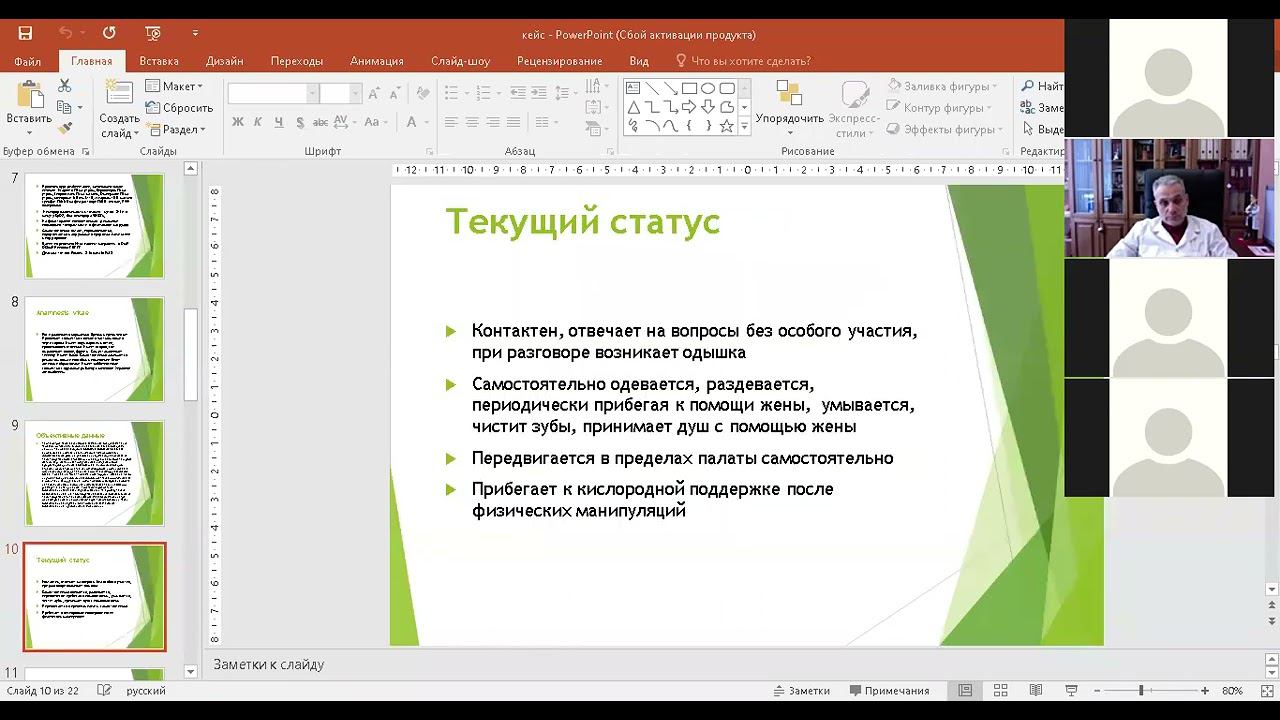Image resolution: width=1280 pixels, height=720 pixels.
Task: Switch to the Вставка ribbon tab
Action: coord(159,61)
